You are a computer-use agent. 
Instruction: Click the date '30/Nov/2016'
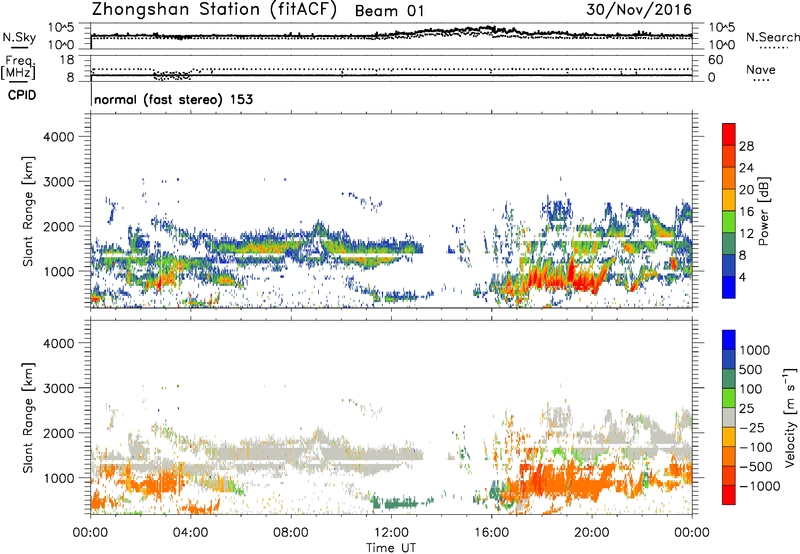(x=639, y=9)
